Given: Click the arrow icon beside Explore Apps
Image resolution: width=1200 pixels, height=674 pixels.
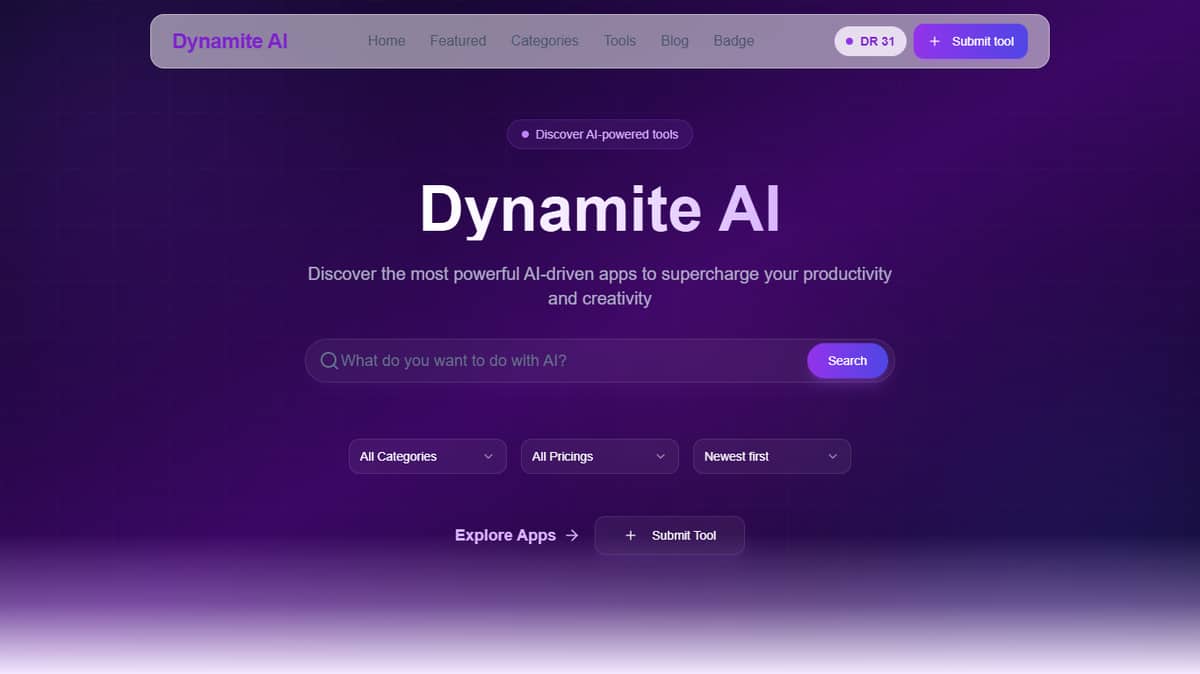Looking at the screenshot, I should point(572,535).
